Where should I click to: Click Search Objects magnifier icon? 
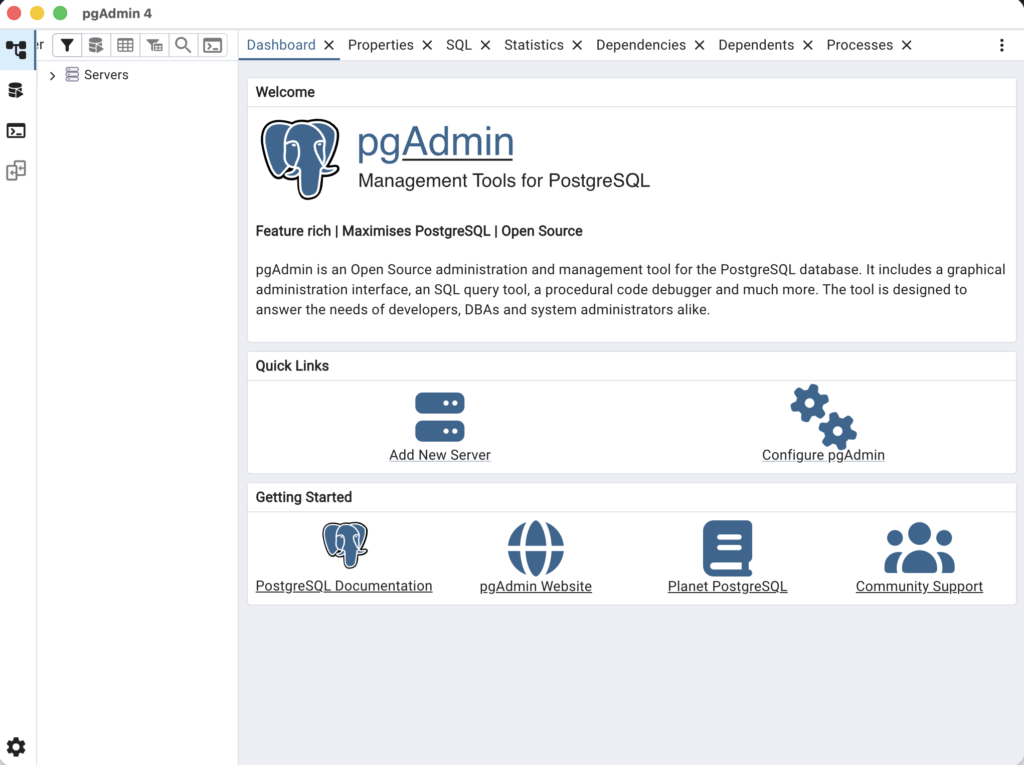point(183,45)
